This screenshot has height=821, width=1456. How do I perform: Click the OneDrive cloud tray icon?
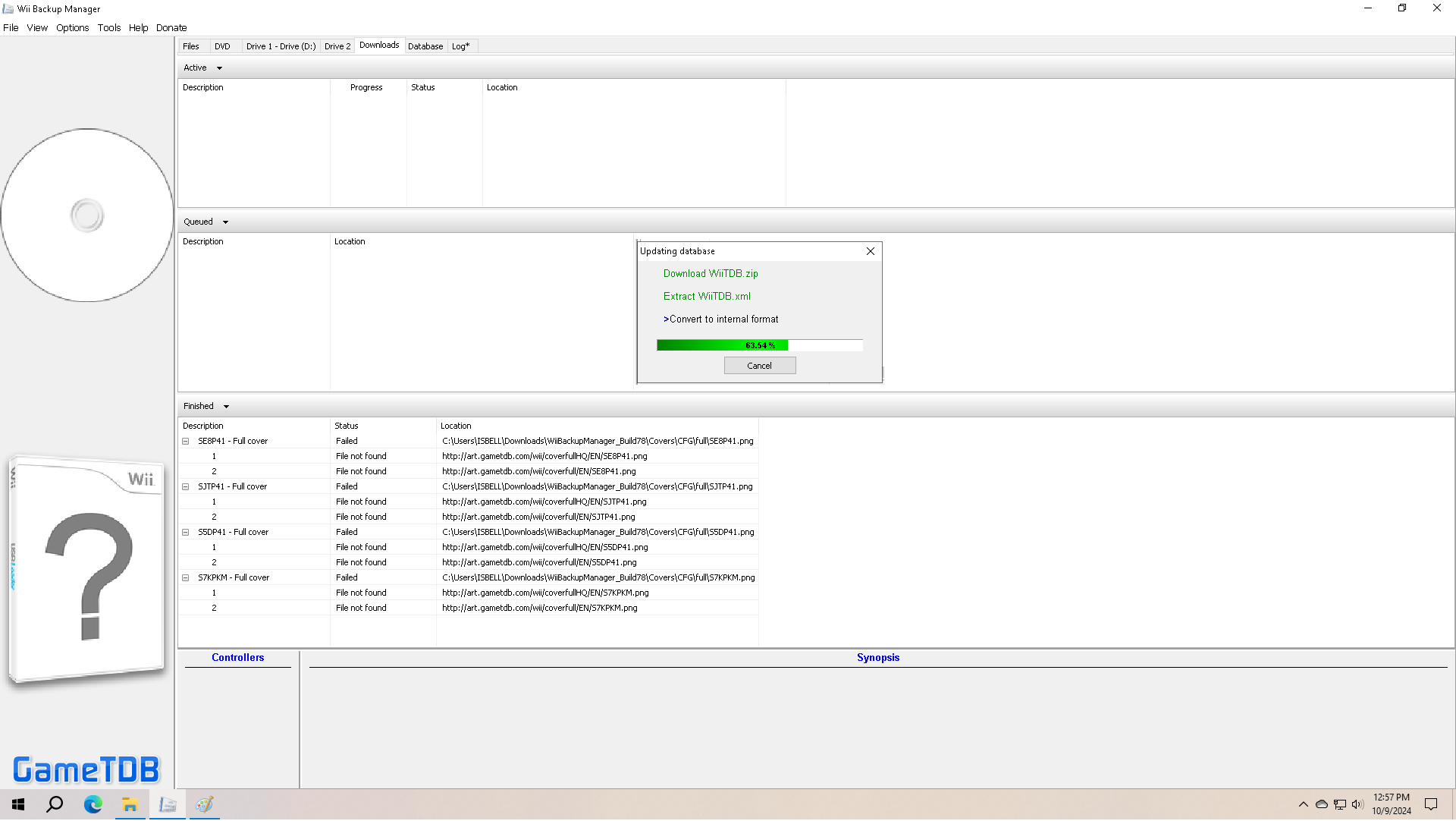(x=1321, y=805)
